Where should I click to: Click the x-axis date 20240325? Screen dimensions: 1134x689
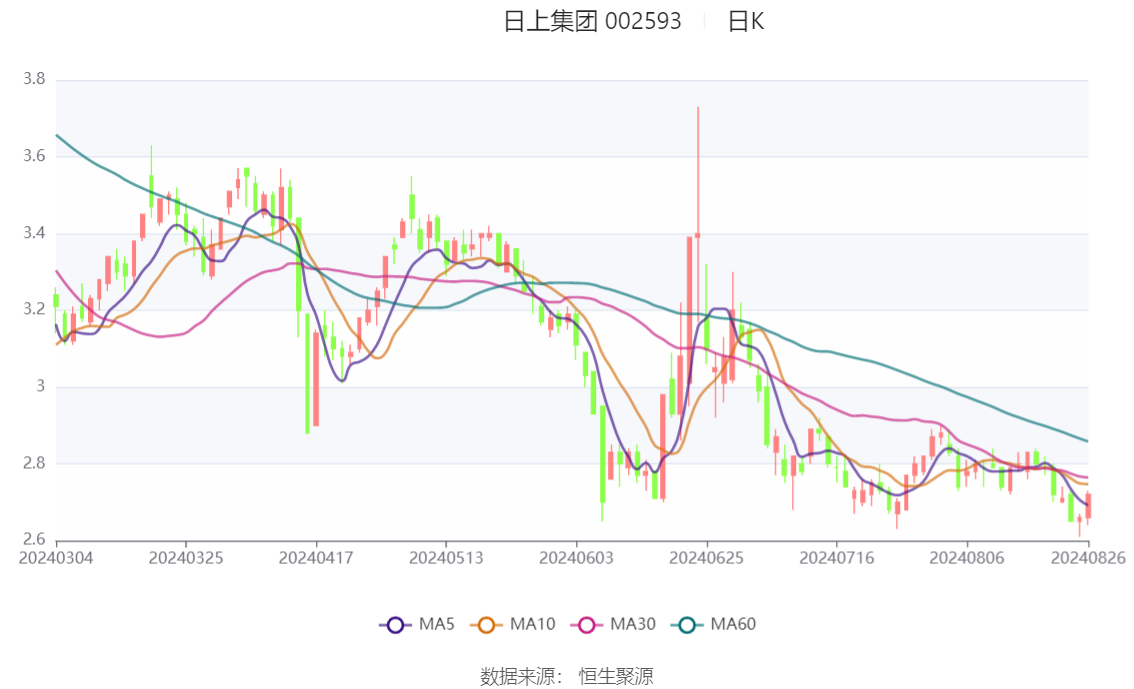point(186,558)
